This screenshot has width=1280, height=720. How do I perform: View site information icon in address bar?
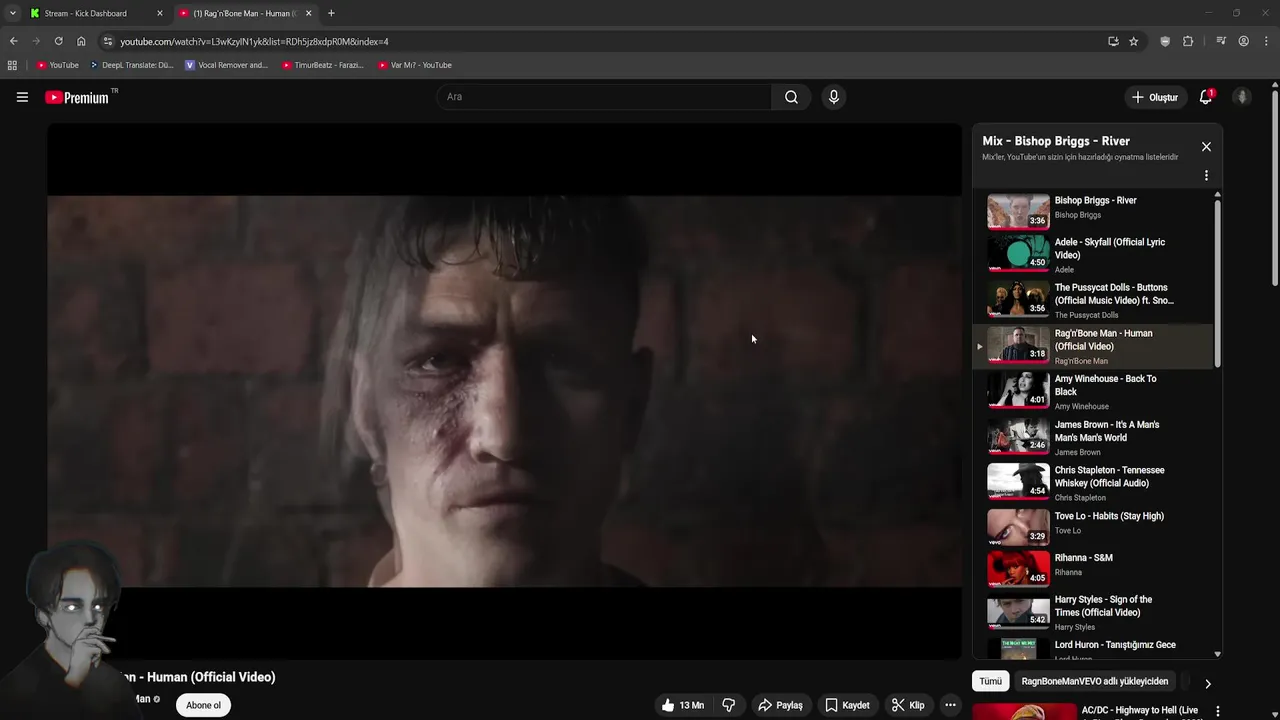coord(108,41)
